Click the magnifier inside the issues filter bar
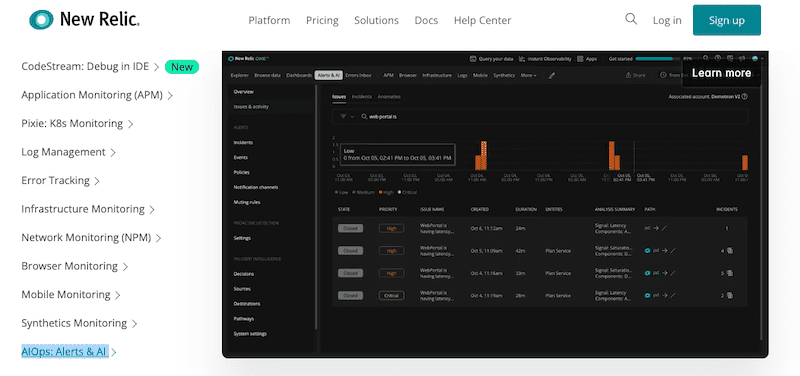Viewport: 800px width, 376px height. pyautogui.click(x=364, y=116)
